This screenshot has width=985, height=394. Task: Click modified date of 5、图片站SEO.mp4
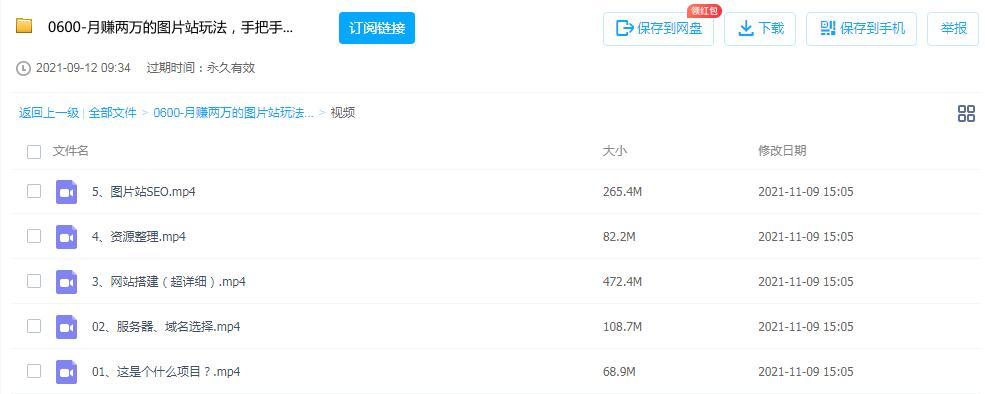[x=806, y=192]
